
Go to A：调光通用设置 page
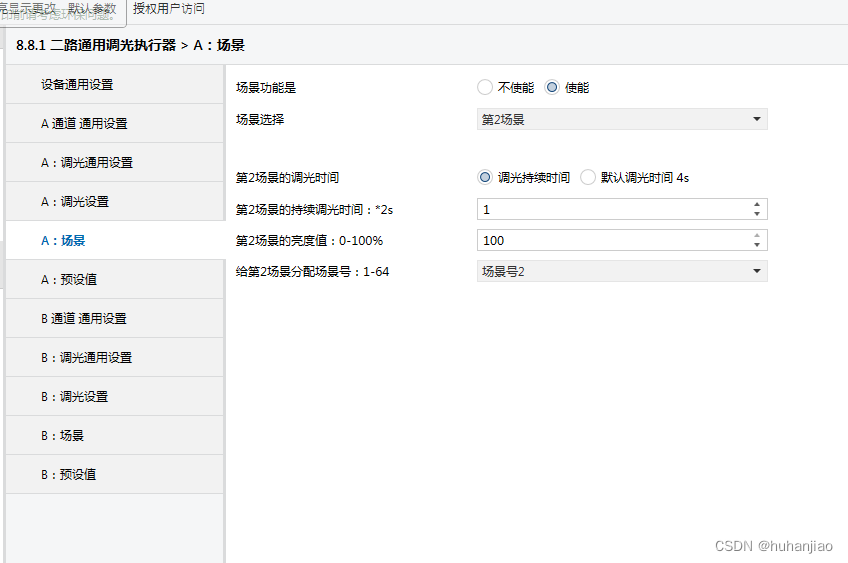[114, 163]
